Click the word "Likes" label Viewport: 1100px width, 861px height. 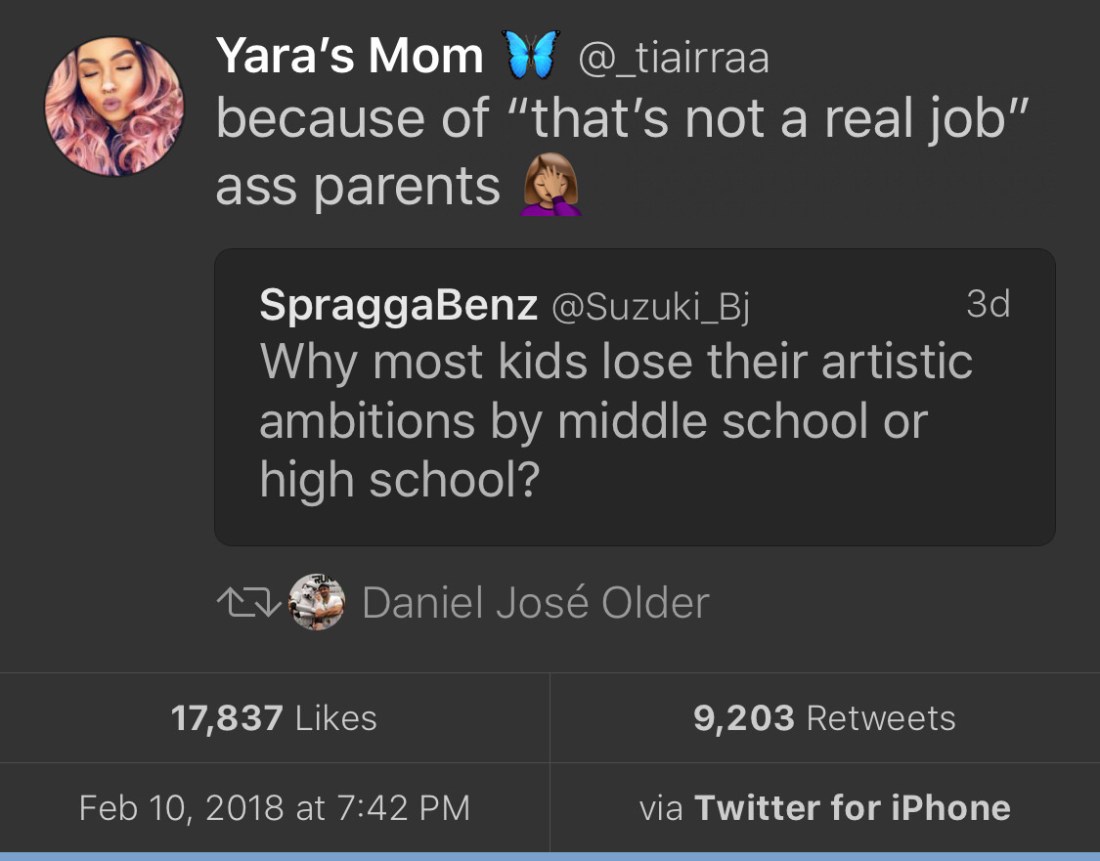pyautogui.click(x=335, y=718)
